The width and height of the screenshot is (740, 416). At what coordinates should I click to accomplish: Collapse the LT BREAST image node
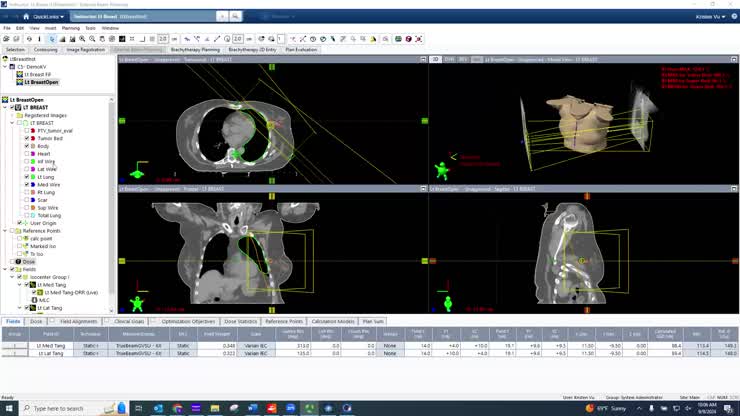5,108
